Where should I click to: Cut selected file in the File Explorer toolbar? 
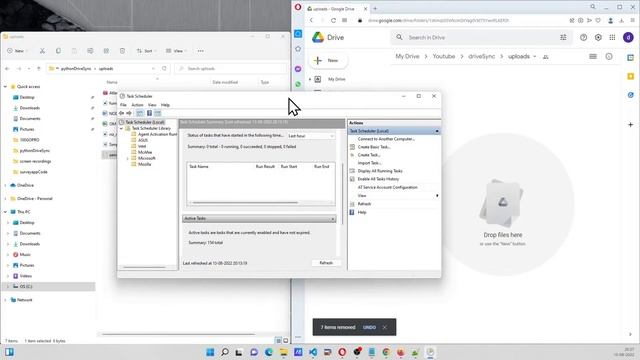click(x=42, y=51)
